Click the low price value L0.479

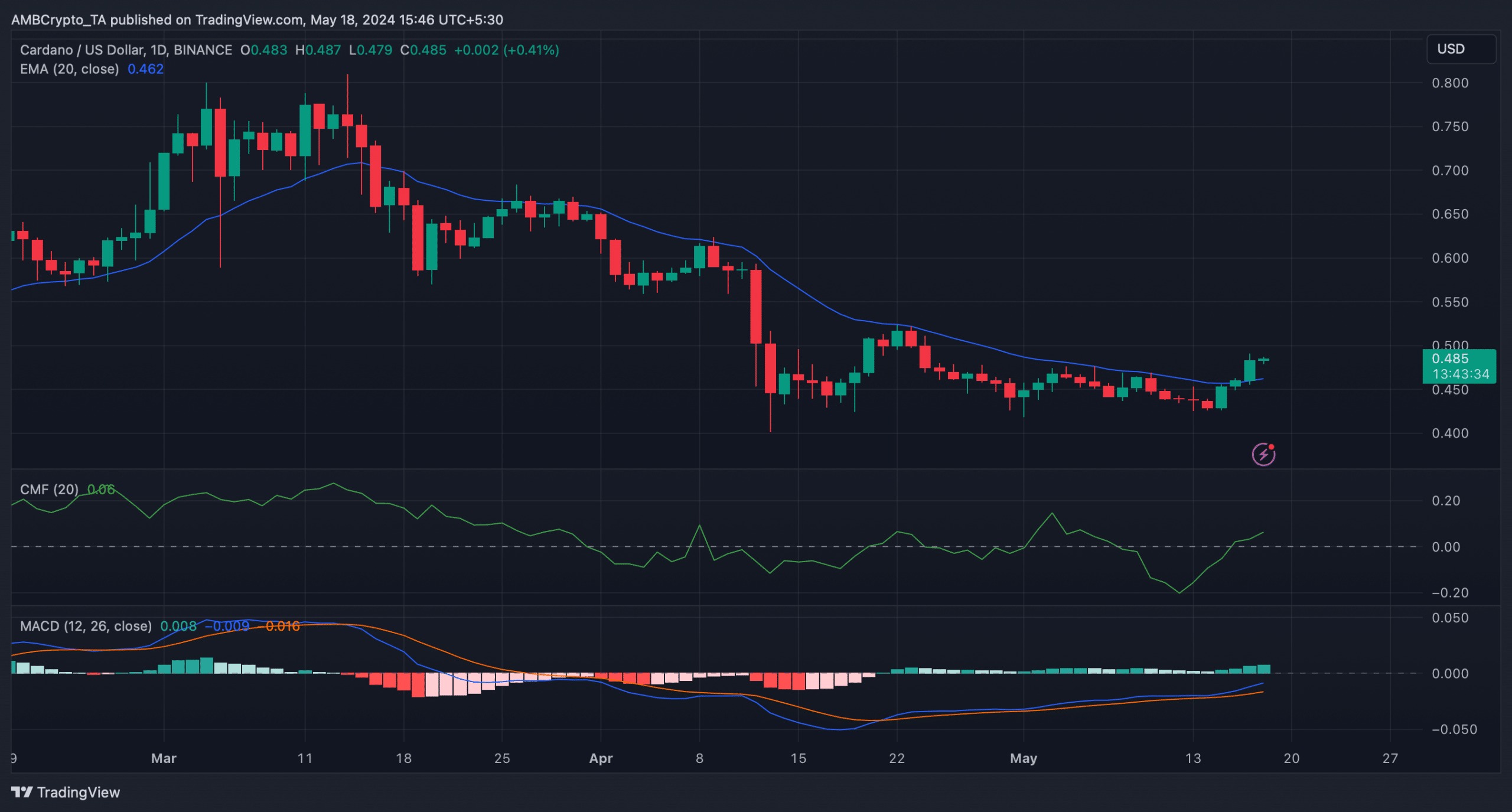370,50
